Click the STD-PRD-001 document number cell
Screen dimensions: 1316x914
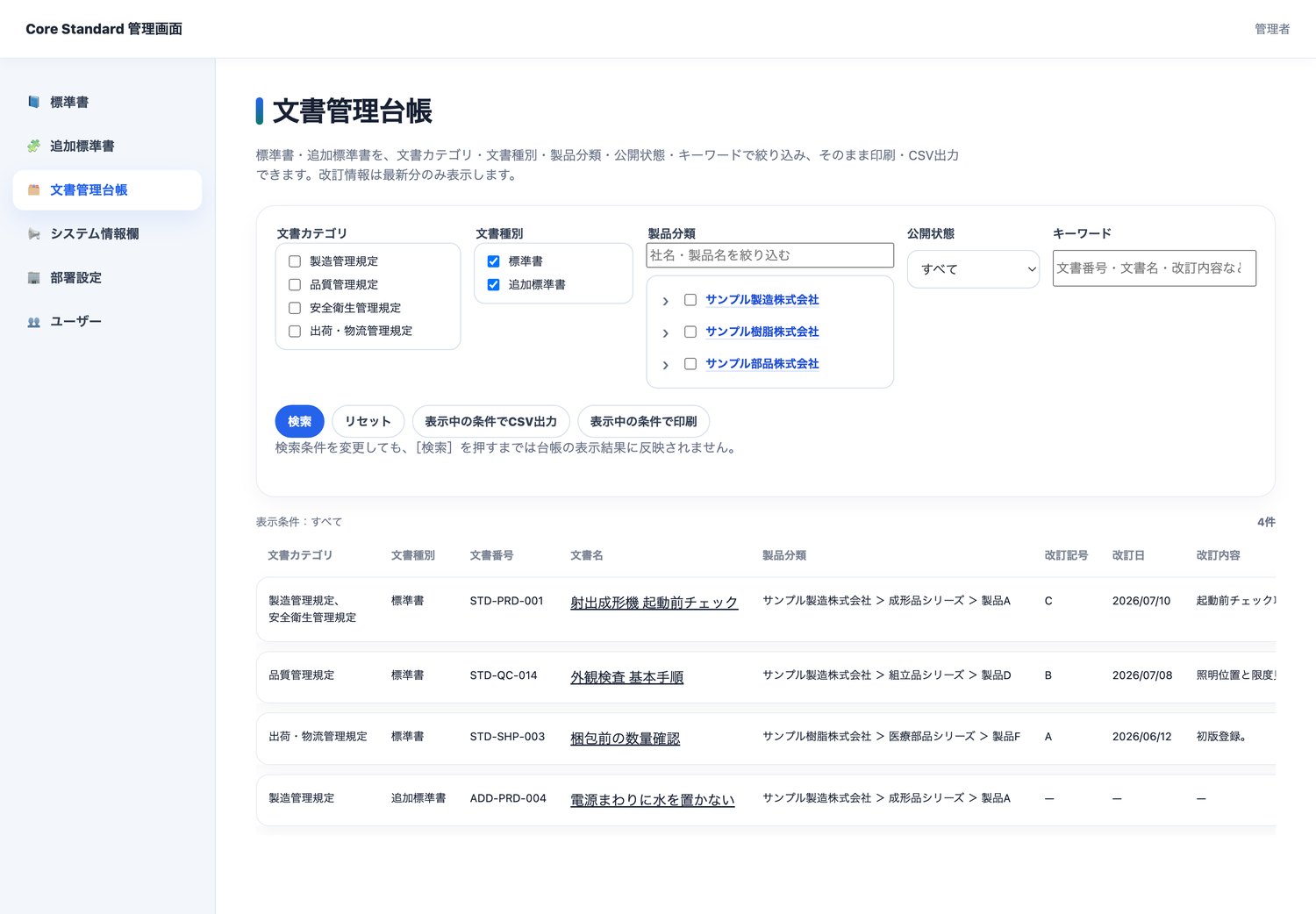tap(506, 601)
